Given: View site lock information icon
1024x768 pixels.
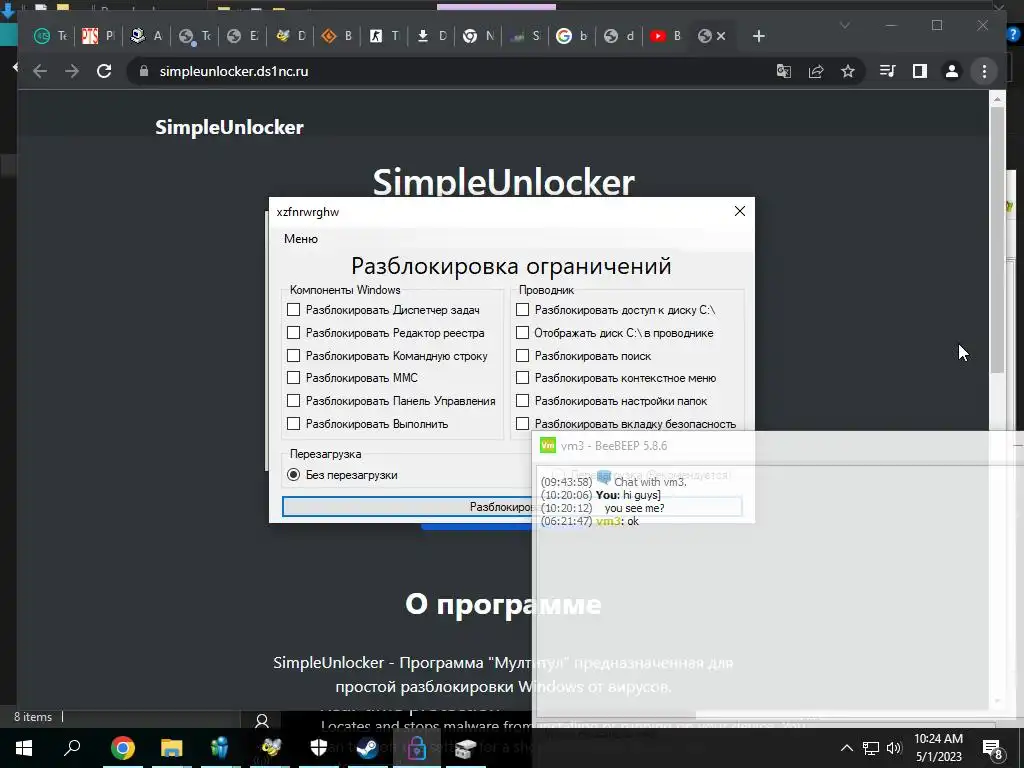Looking at the screenshot, I should click(143, 71).
